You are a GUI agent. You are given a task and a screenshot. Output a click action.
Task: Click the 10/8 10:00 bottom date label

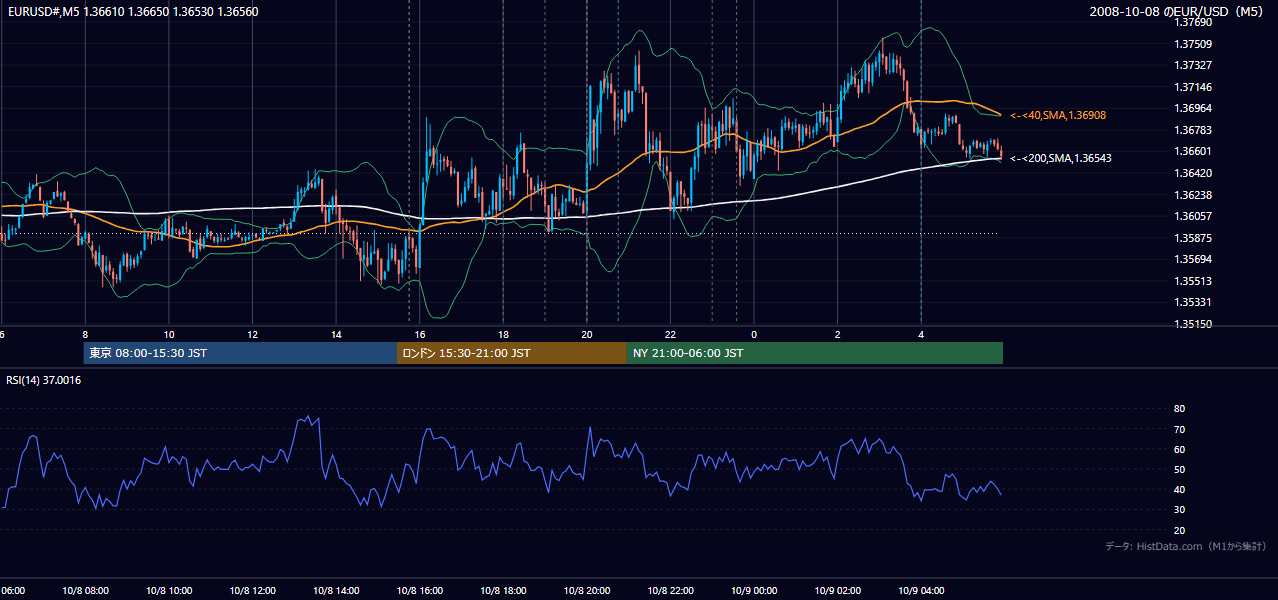(169, 591)
